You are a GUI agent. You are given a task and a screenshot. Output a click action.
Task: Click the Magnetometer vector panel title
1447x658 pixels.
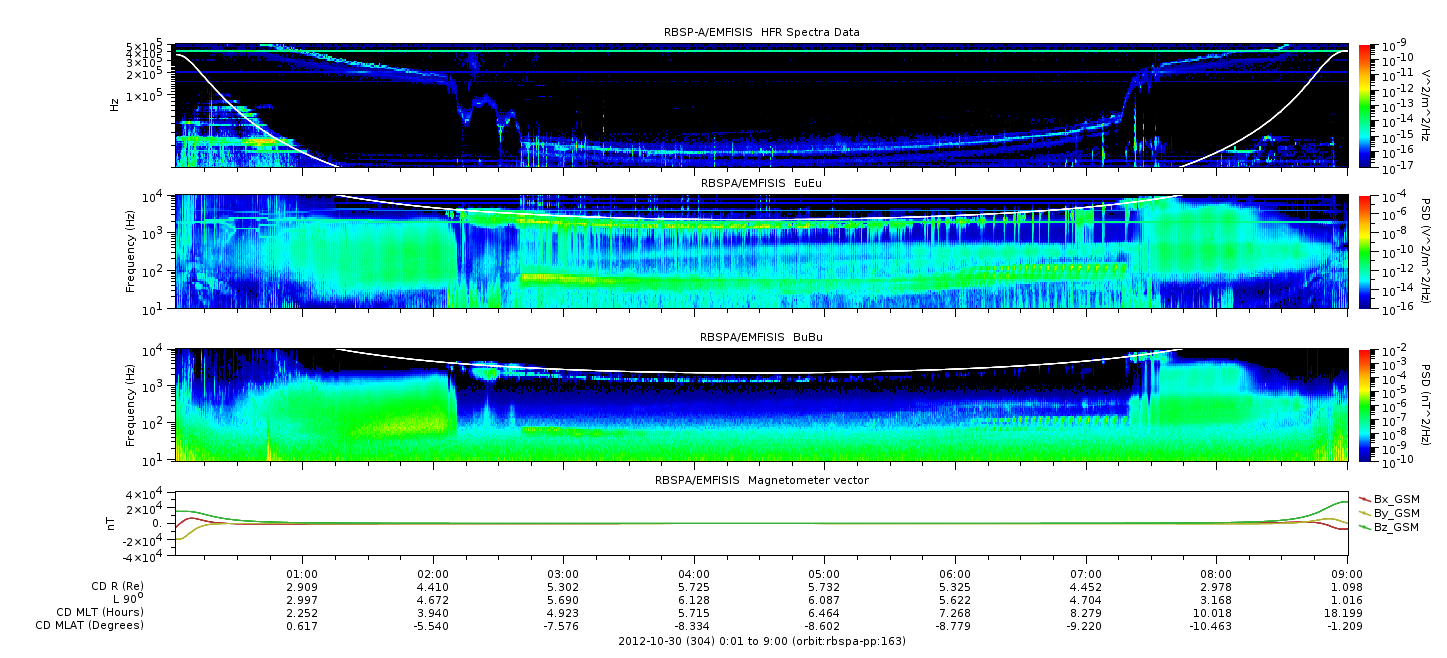coord(761,480)
